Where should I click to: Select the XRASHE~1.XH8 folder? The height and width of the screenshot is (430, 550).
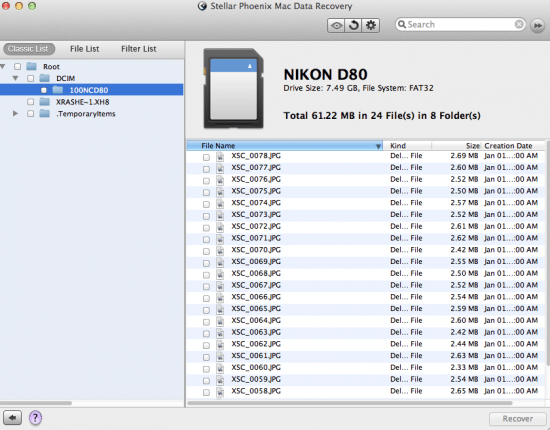coord(82,102)
